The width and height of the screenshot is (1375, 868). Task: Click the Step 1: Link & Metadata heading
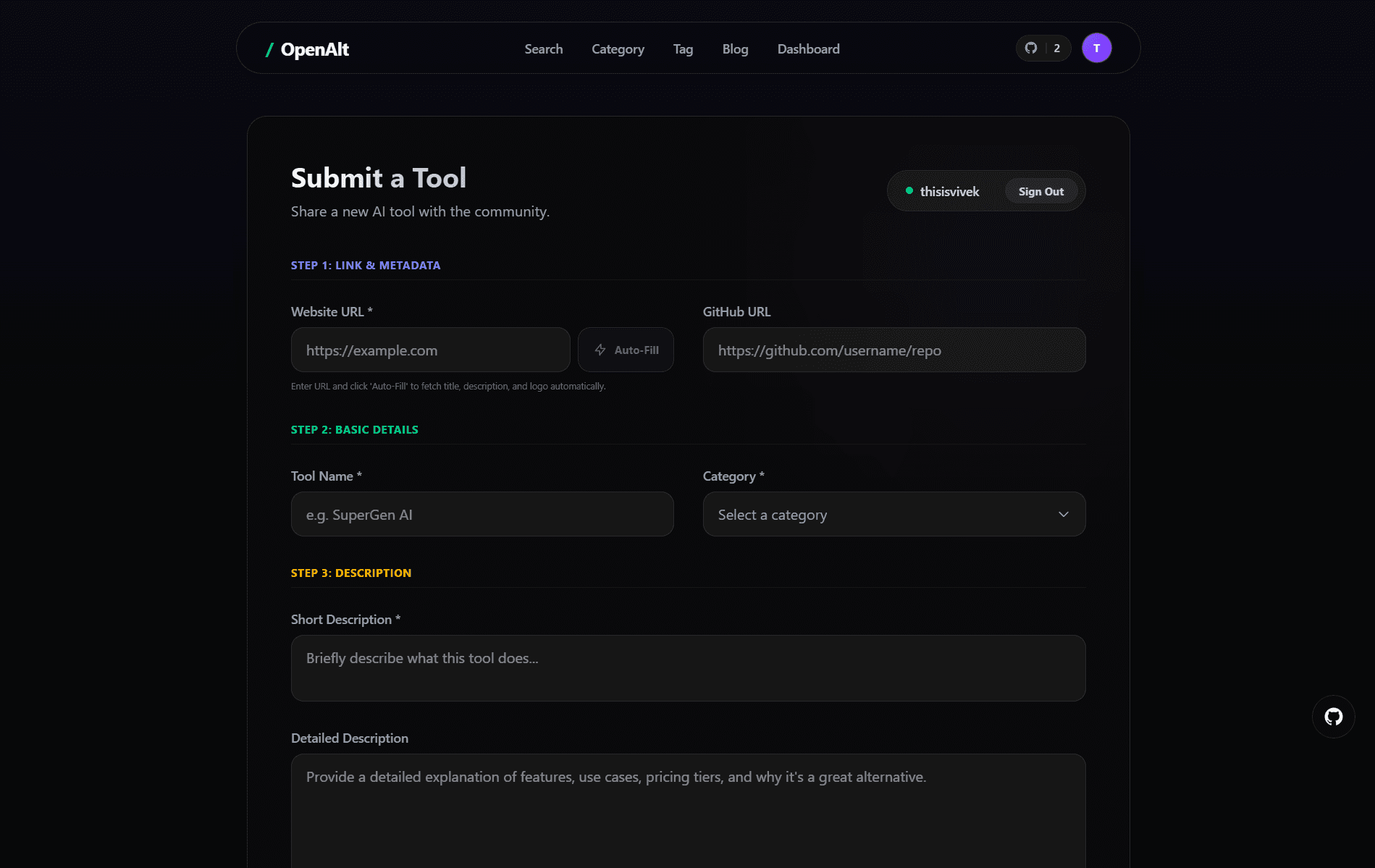(x=366, y=265)
